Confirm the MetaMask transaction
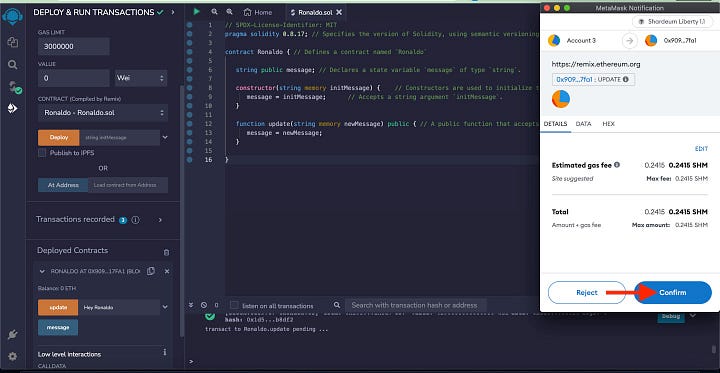 [x=673, y=293]
